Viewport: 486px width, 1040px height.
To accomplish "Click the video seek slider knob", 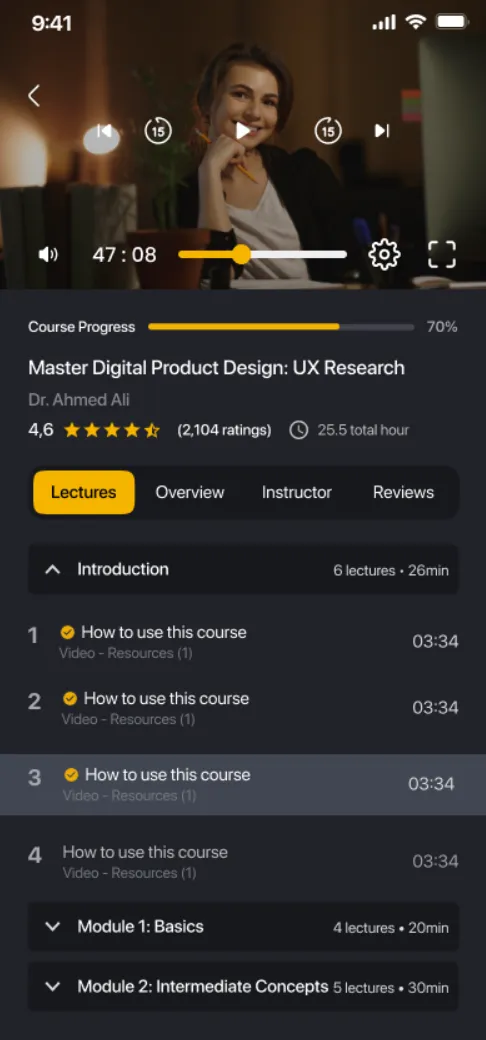I will 241,254.
